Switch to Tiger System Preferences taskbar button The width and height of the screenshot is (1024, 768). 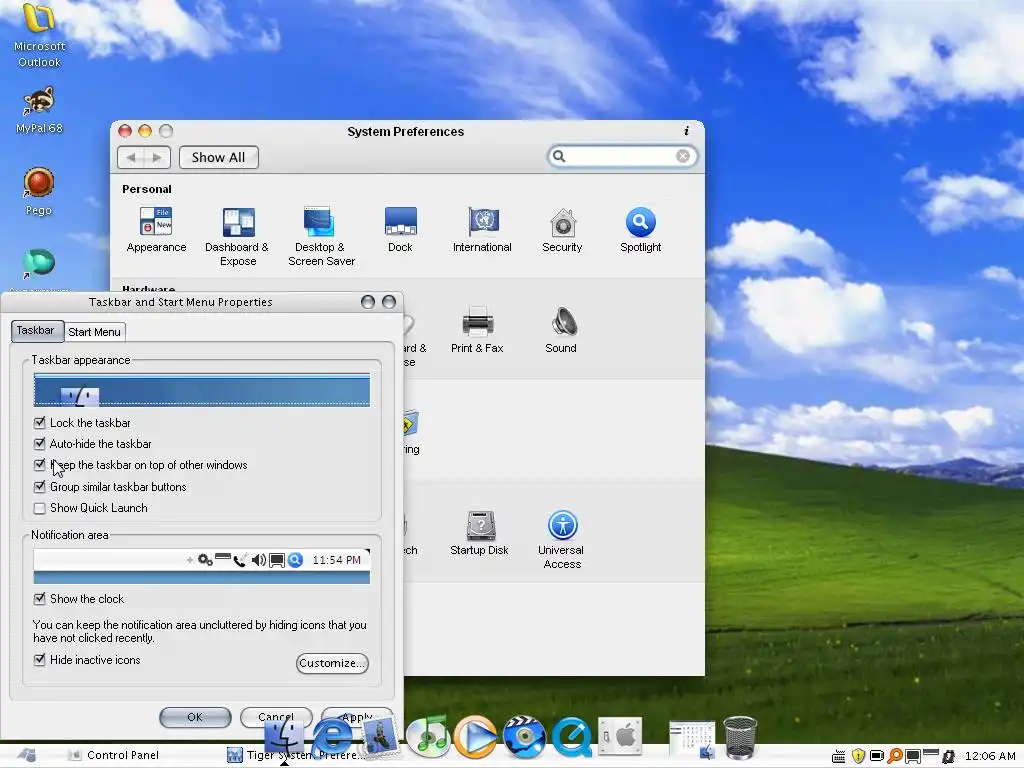tap(296, 755)
